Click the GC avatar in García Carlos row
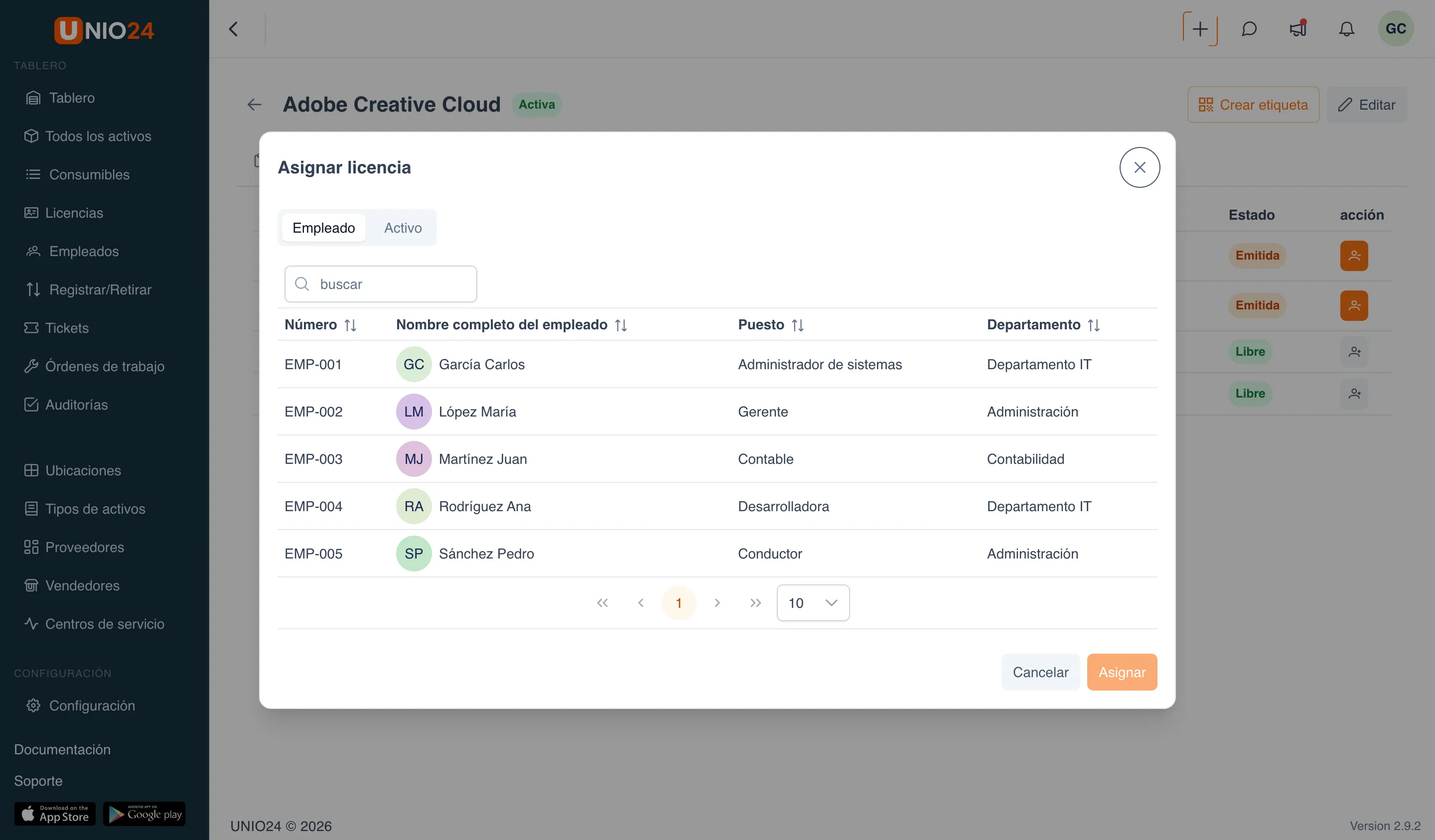The image size is (1435, 840). pos(414,365)
